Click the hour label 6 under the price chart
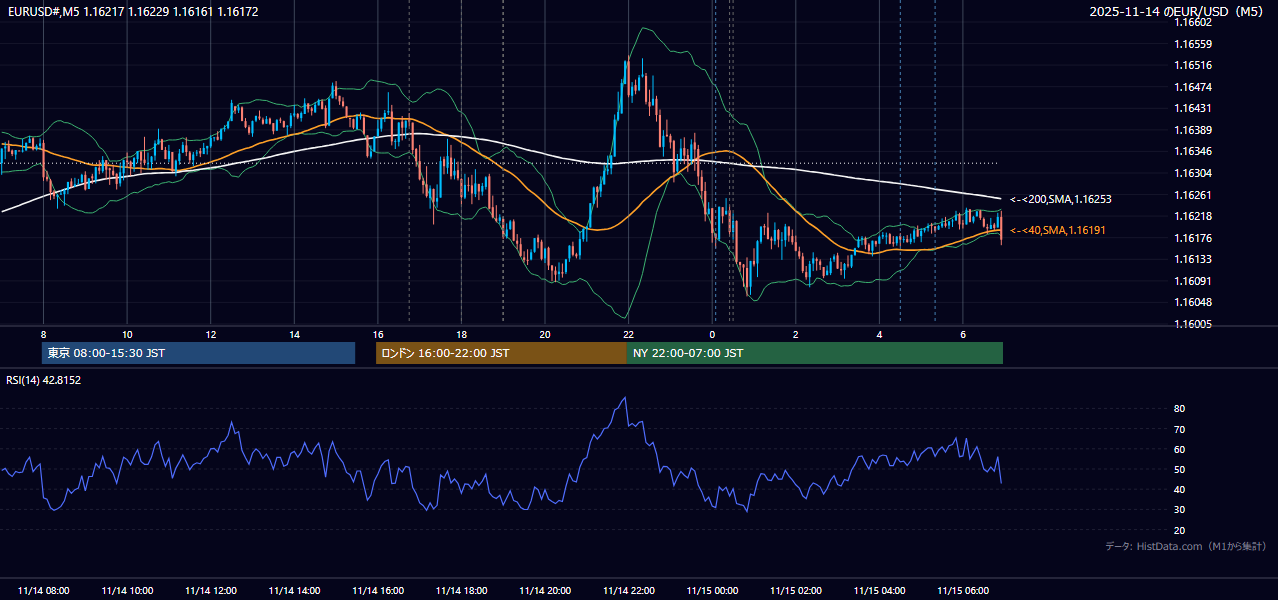Screen dimensions: 1278x600 tap(962, 334)
